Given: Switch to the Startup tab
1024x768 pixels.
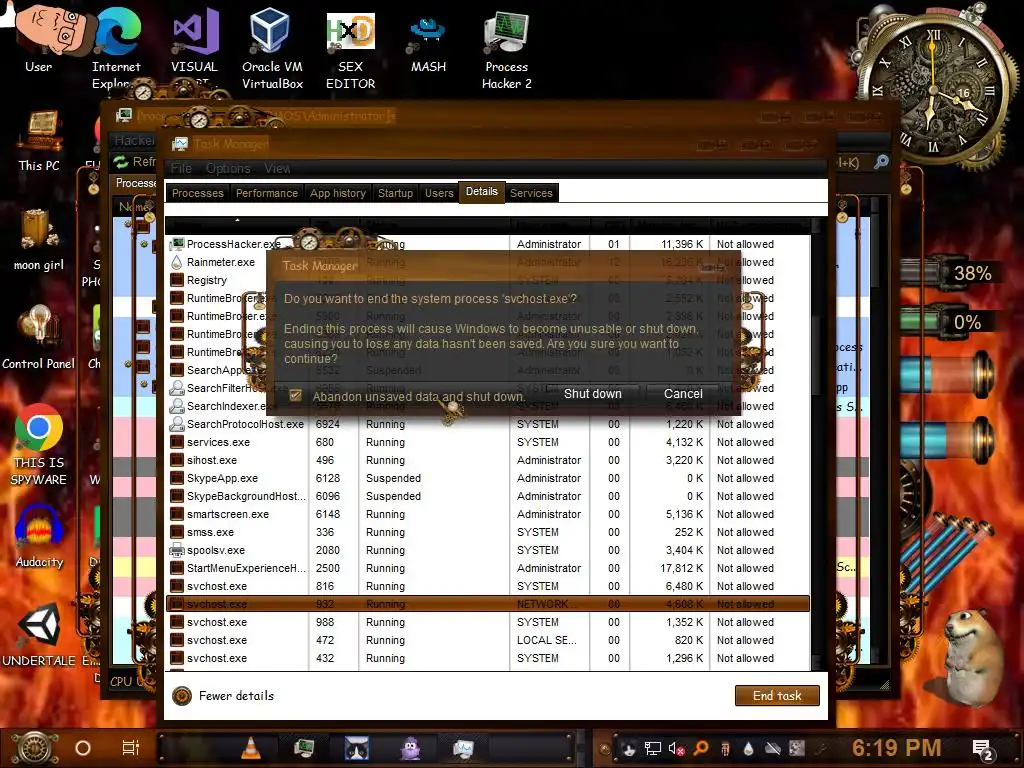Looking at the screenshot, I should click(395, 193).
